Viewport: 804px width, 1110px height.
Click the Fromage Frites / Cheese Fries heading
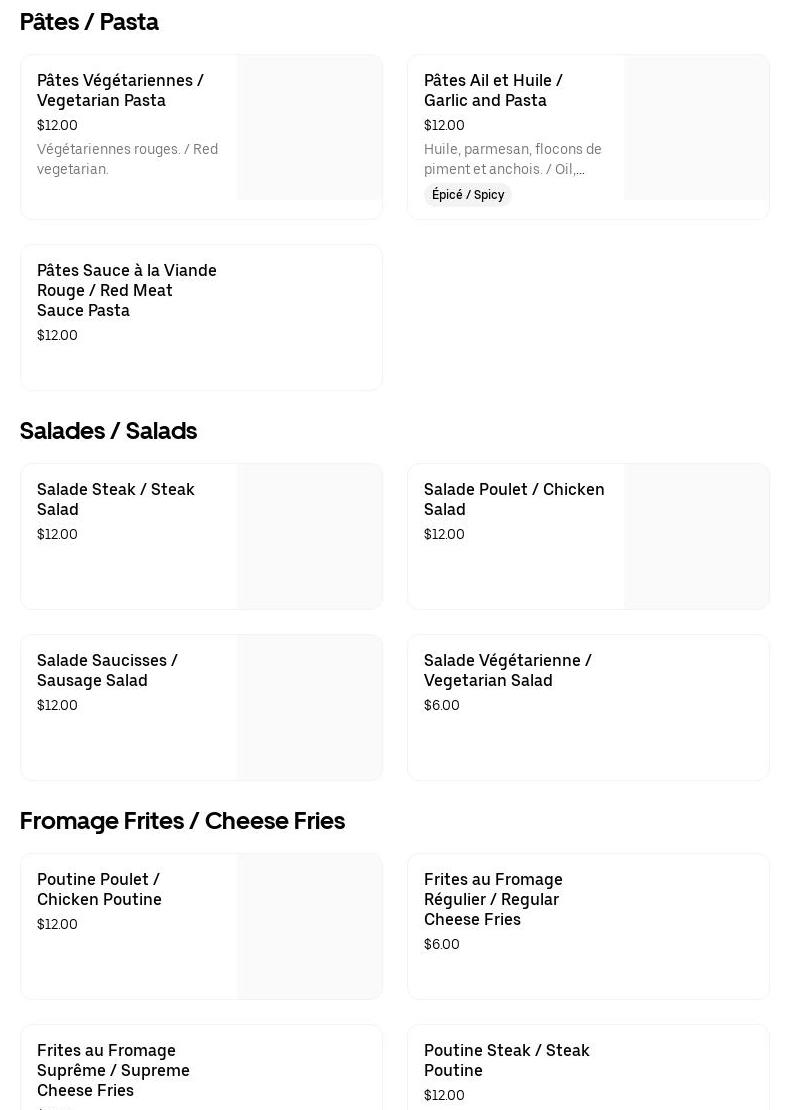182,821
